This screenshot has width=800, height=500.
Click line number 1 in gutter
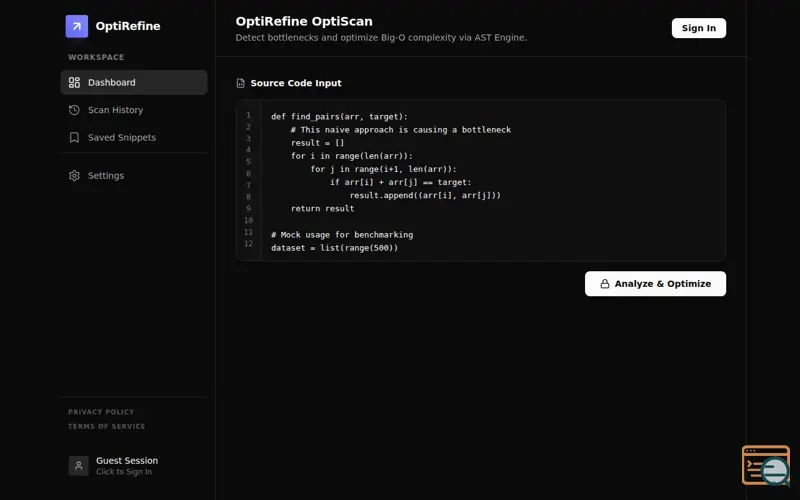[248, 115]
